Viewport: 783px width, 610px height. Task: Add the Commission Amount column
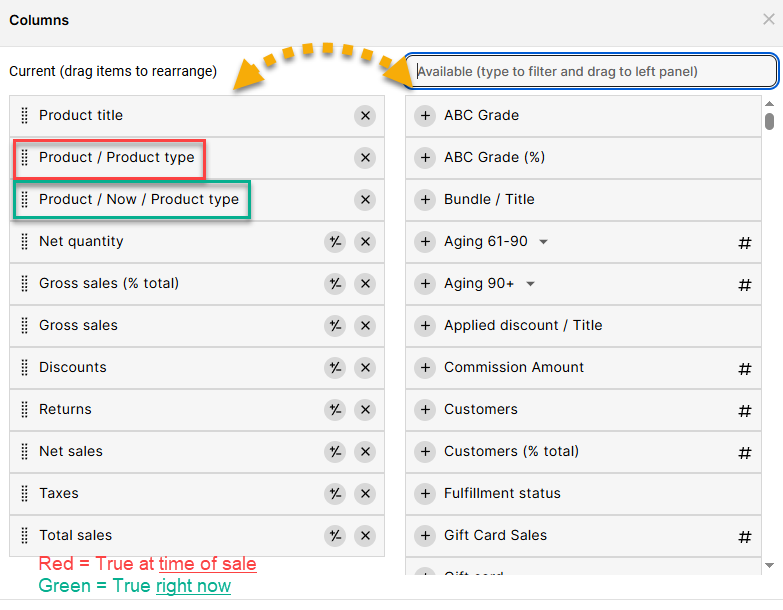click(425, 368)
